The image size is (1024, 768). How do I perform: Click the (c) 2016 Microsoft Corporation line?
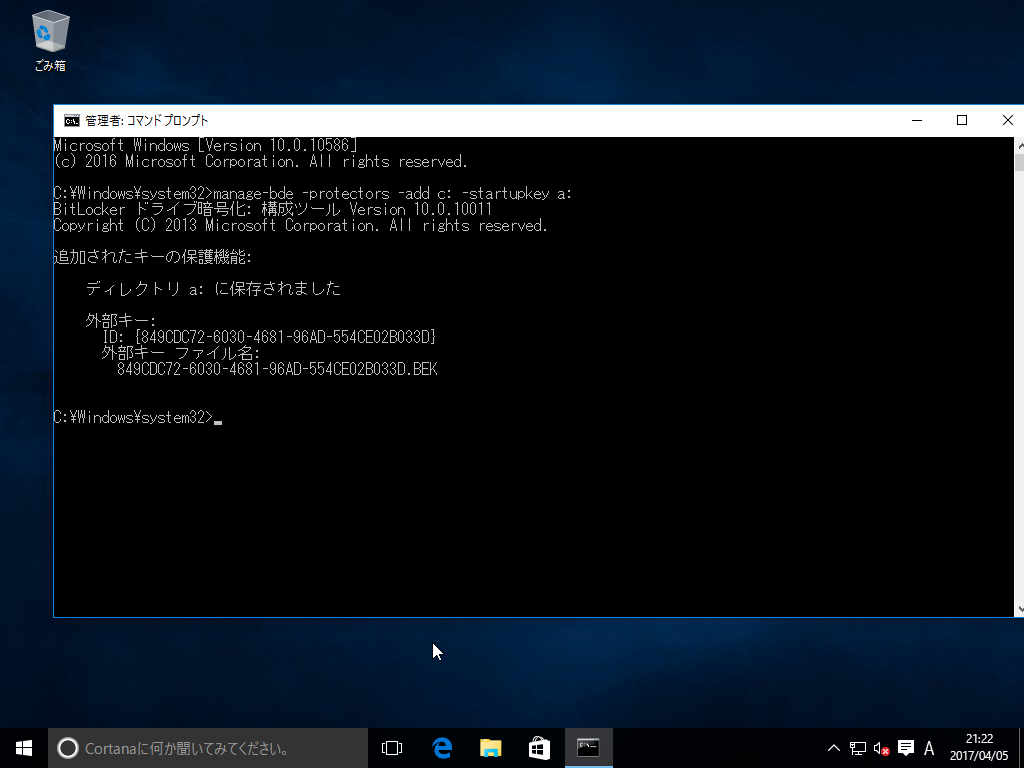tap(261, 161)
